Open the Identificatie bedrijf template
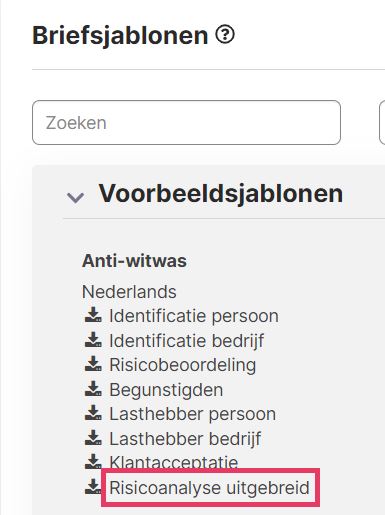The image size is (385, 515). click(x=187, y=340)
